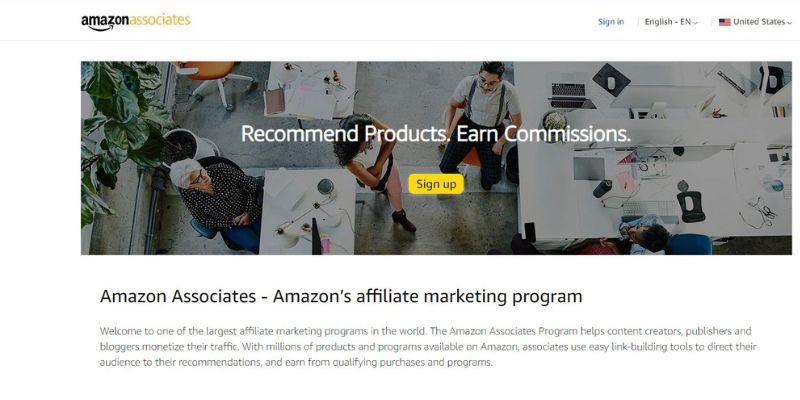Click the yellow Sign up button
The height and width of the screenshot is (400, 800).
click(x=436, y=184)
